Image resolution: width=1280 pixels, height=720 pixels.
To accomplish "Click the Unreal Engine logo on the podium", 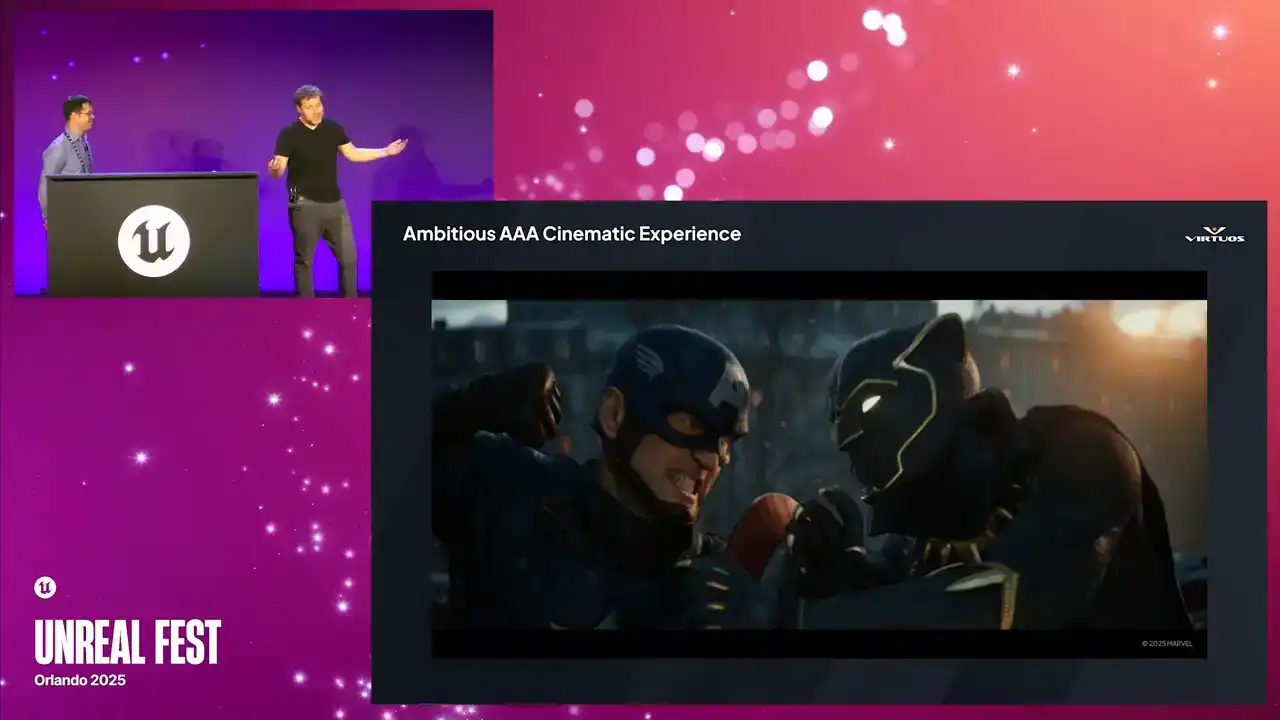I will click(x=154, y=241).
